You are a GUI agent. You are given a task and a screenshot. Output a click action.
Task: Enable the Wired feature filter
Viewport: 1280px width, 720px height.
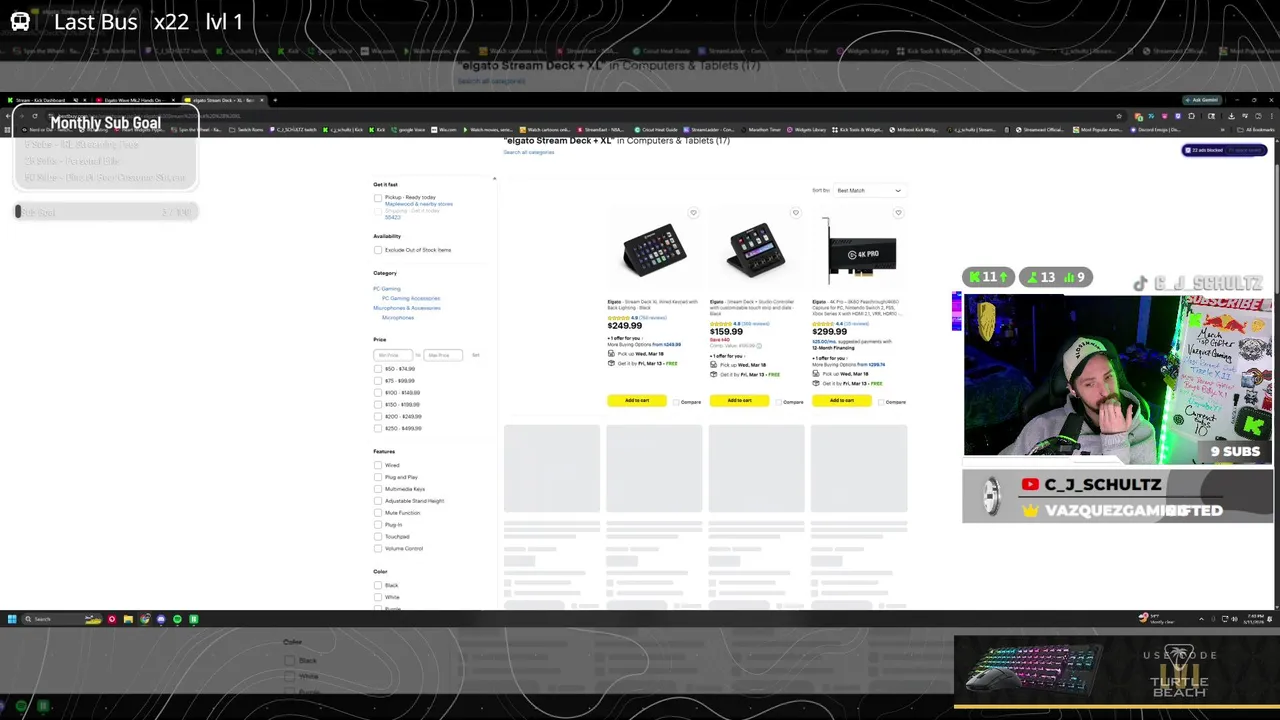(378, 465)
